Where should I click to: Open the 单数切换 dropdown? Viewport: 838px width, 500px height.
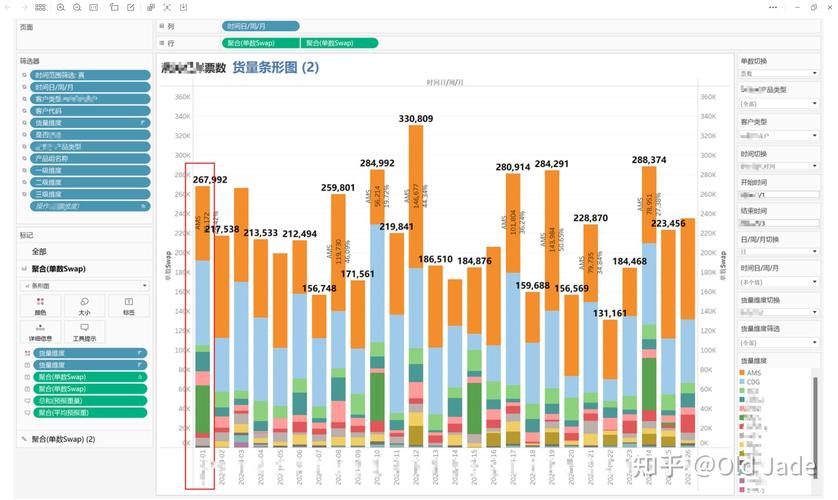point(779,73)
